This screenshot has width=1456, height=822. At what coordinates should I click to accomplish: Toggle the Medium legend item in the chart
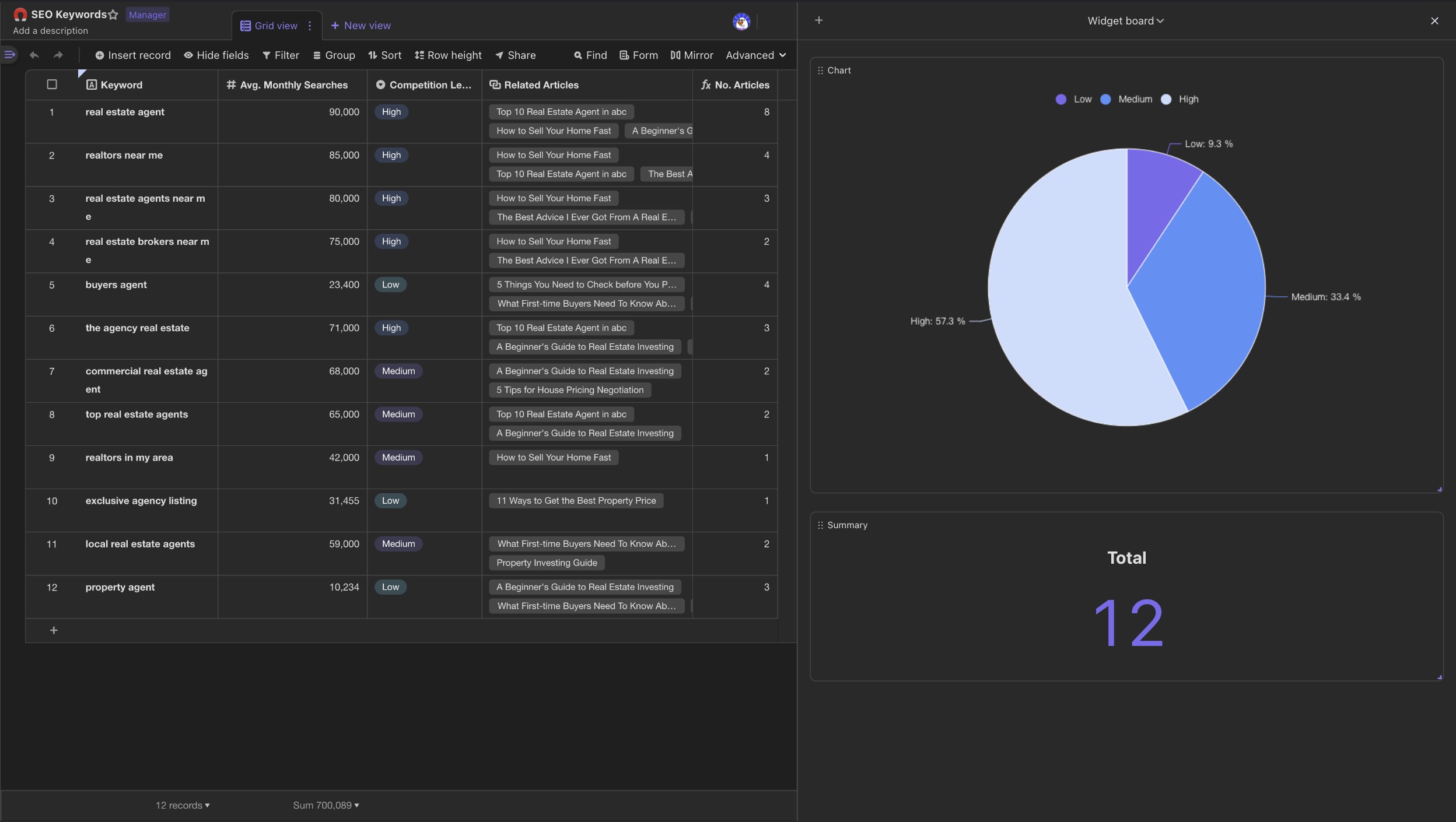click(x=1126, y=99)
